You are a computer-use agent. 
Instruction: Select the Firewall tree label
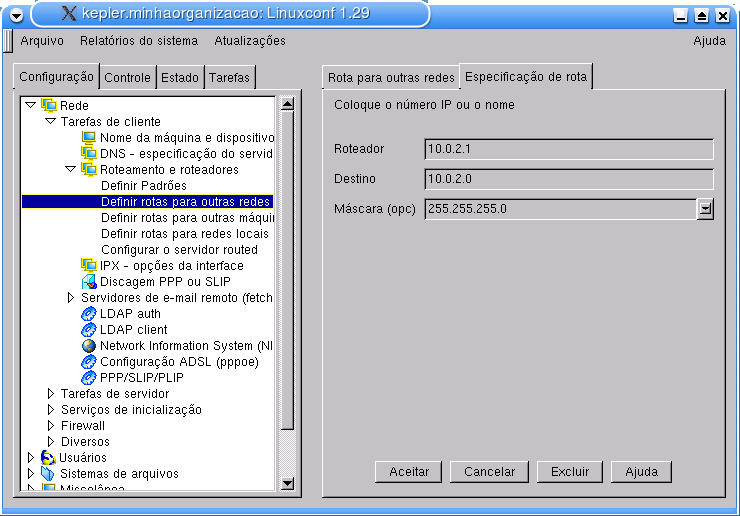point(83,426)
